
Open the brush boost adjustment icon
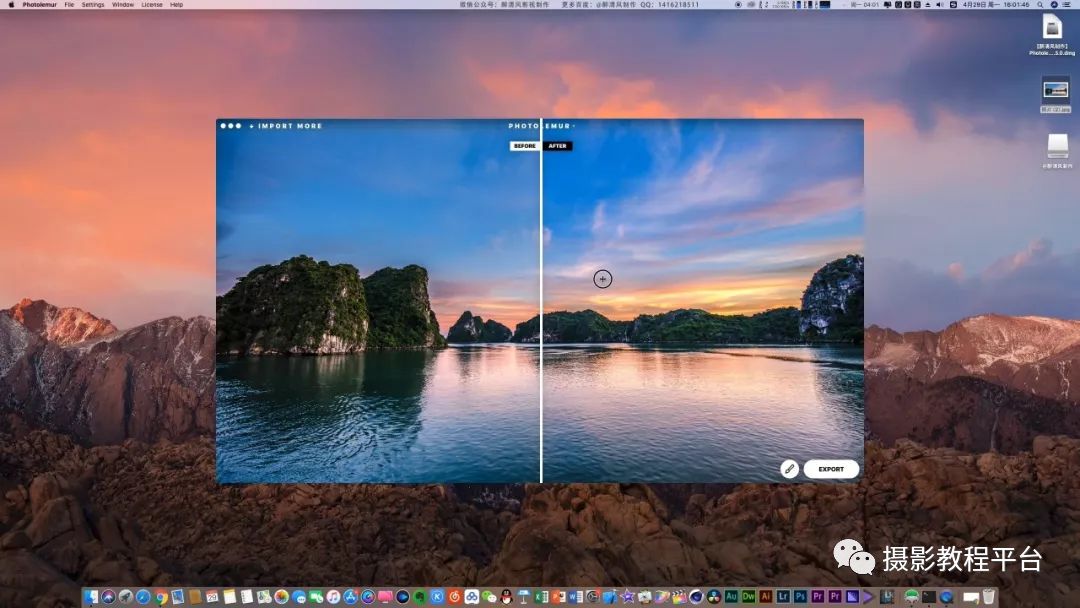click(x=789, y=469)
